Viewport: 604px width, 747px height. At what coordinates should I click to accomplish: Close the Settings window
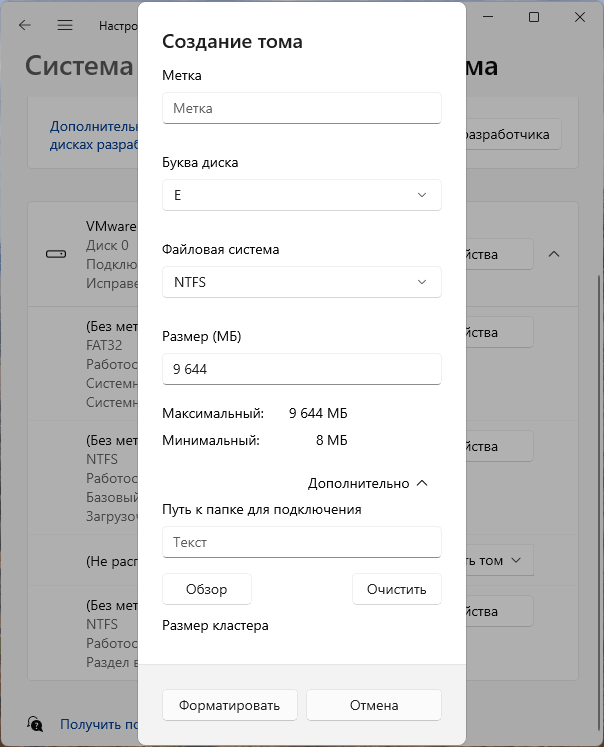[580, 17]
